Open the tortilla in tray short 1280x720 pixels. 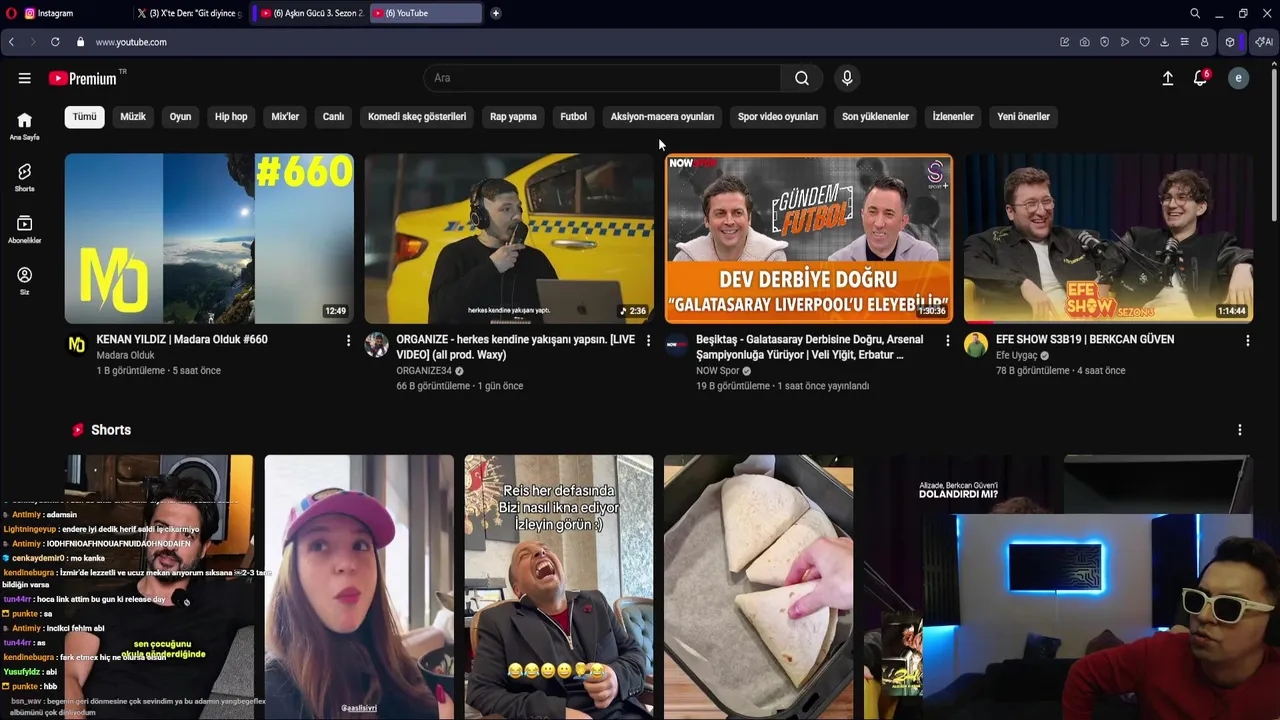(x=759, y=587)
